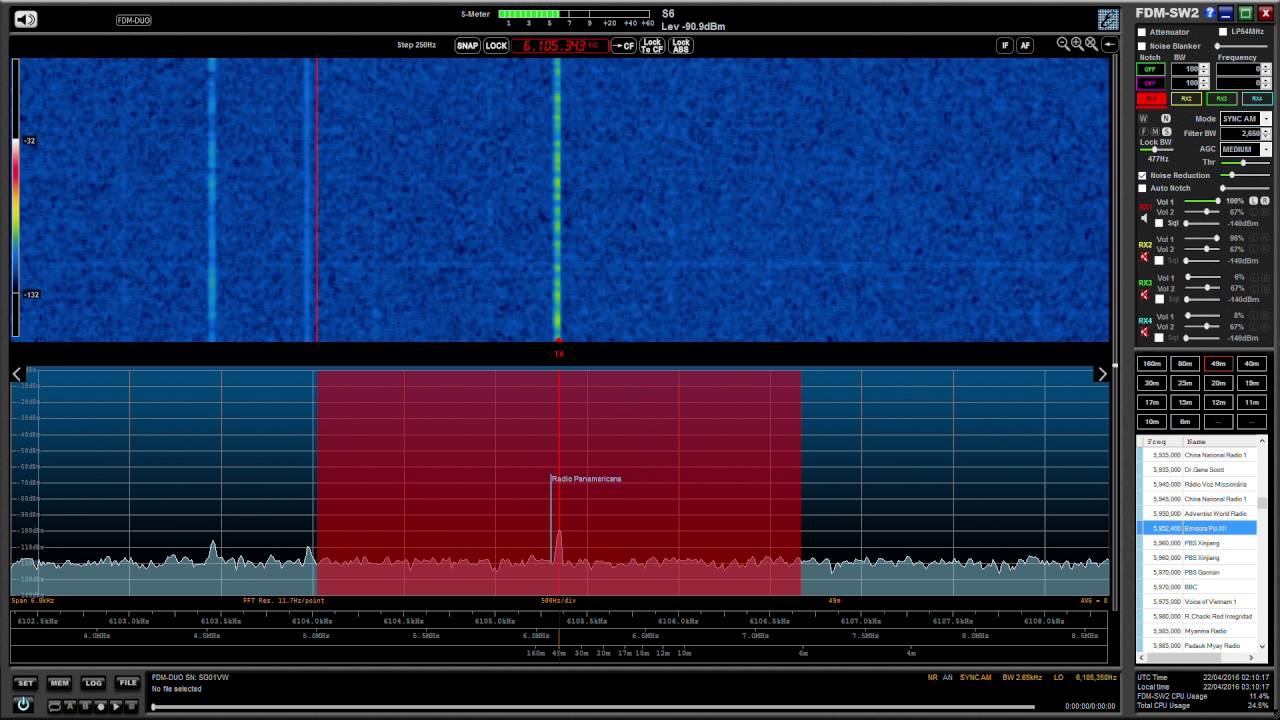Mute audio with the speaker icon

pyautogui.click(x=25, y=19)
